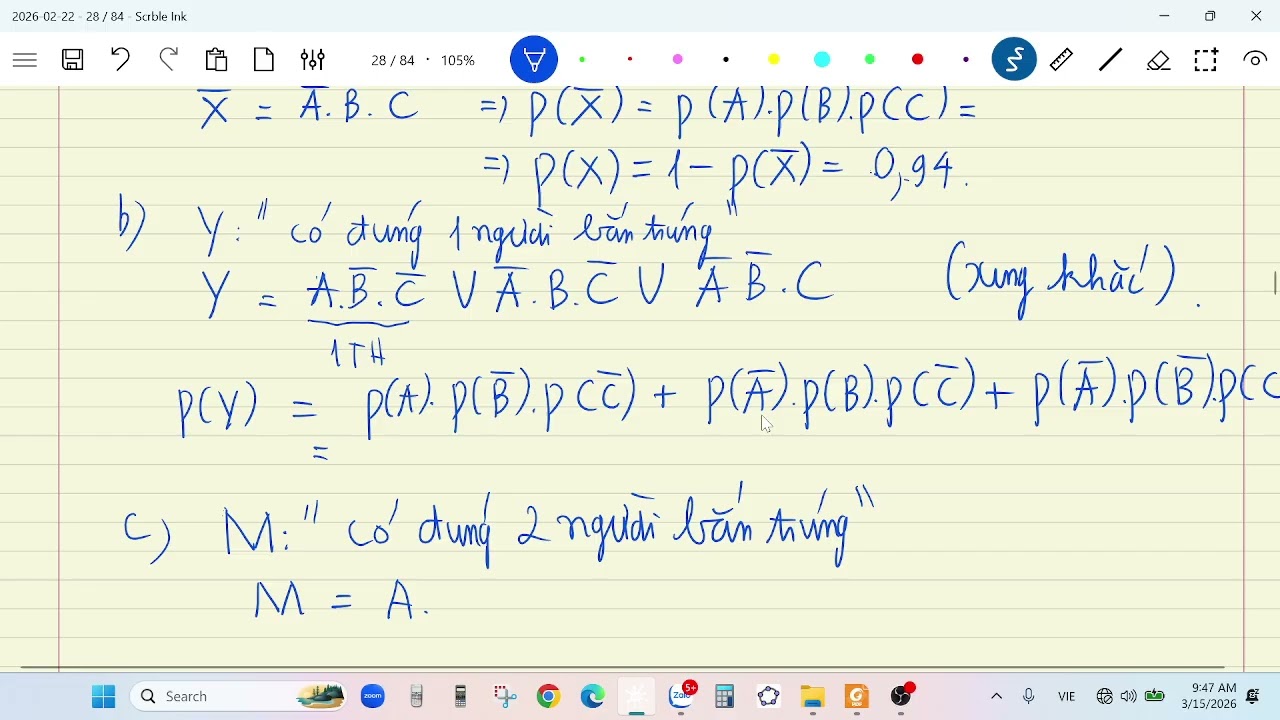Choose the large red pen color
1280x720 pixels.
[x=918, y=60]
